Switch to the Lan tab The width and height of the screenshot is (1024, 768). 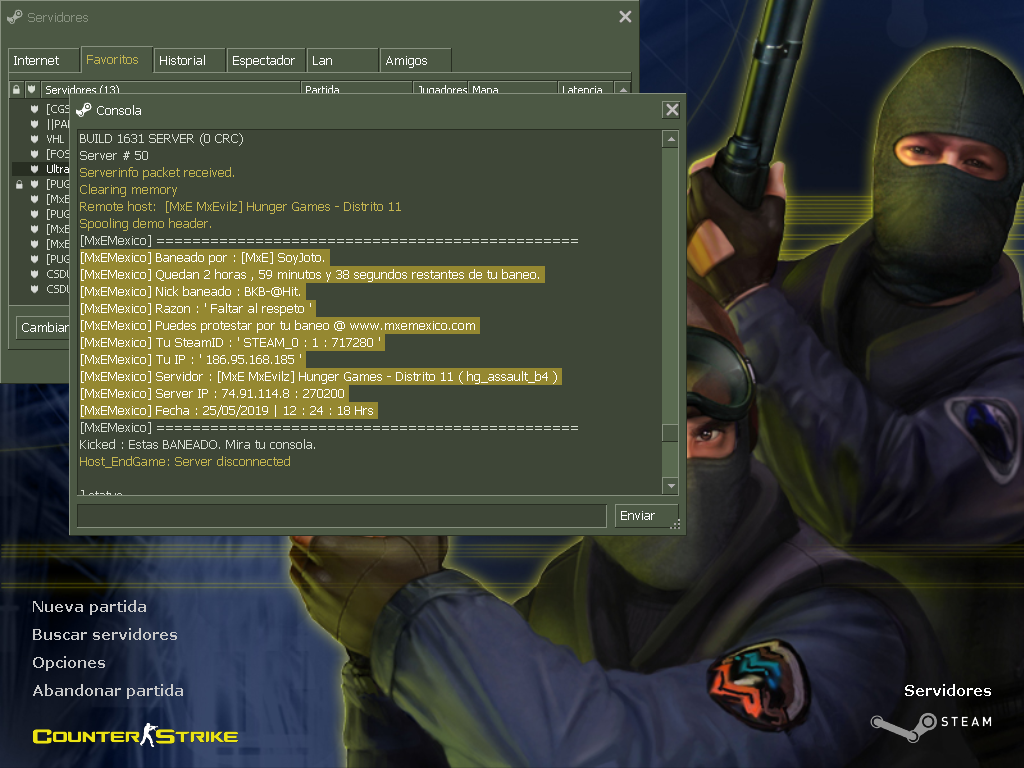[342, 60]
